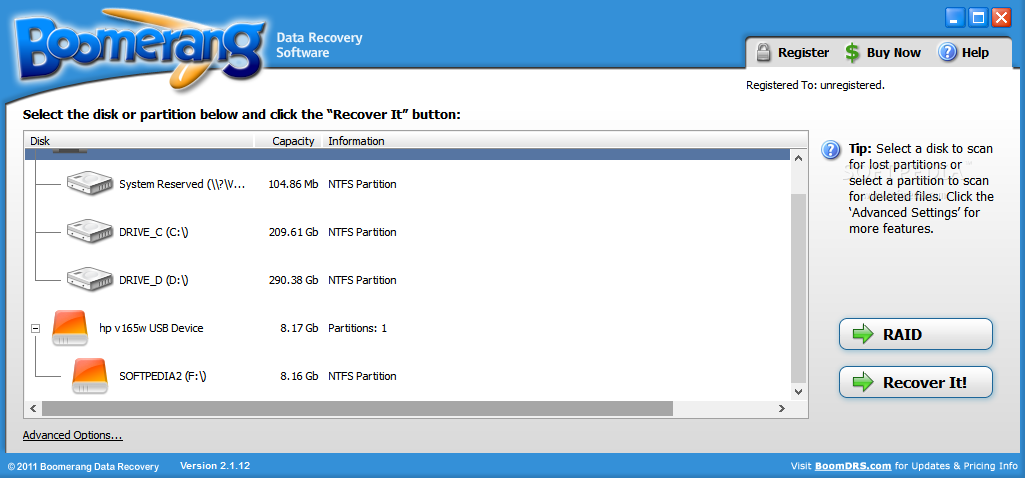Click the blue question mark Help icon
Image resolution: width=1025 pixels, height=478 pixels.
[947, 52]
